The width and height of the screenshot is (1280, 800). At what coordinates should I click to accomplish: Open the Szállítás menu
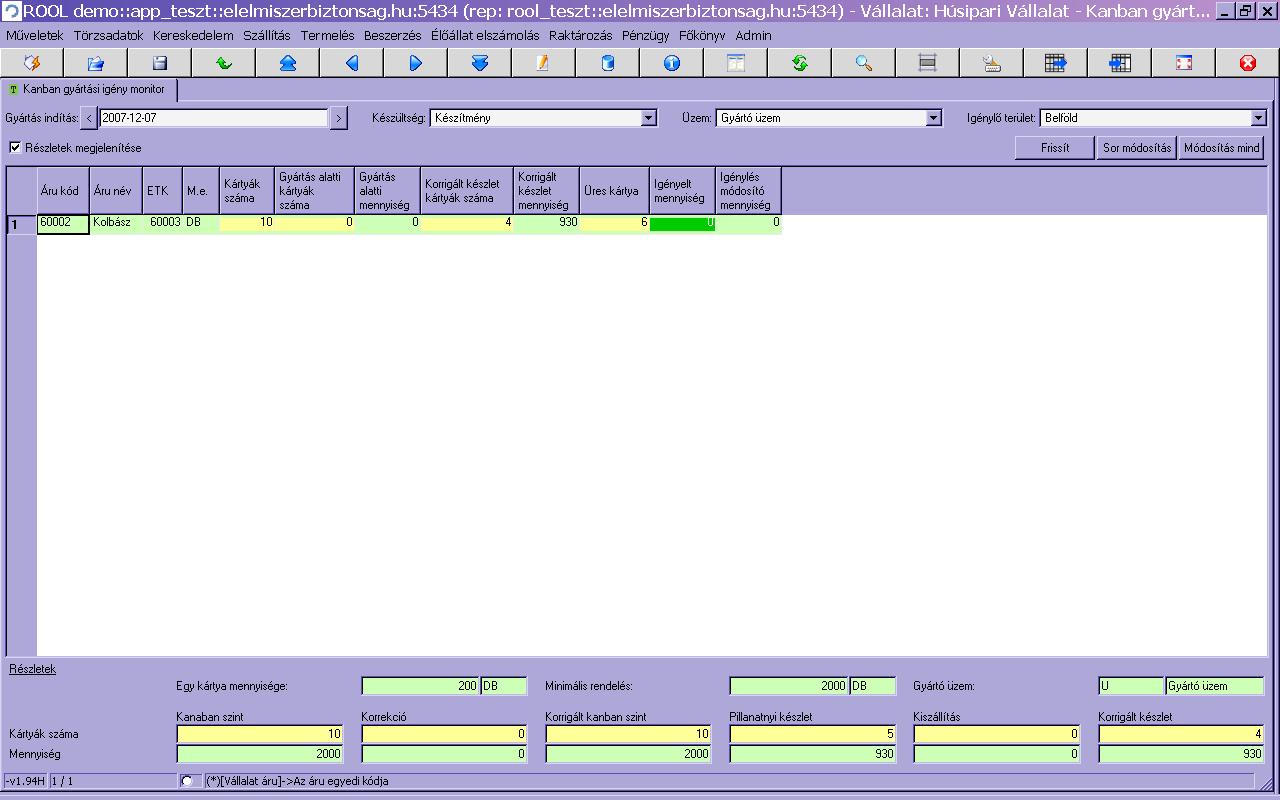267,35
